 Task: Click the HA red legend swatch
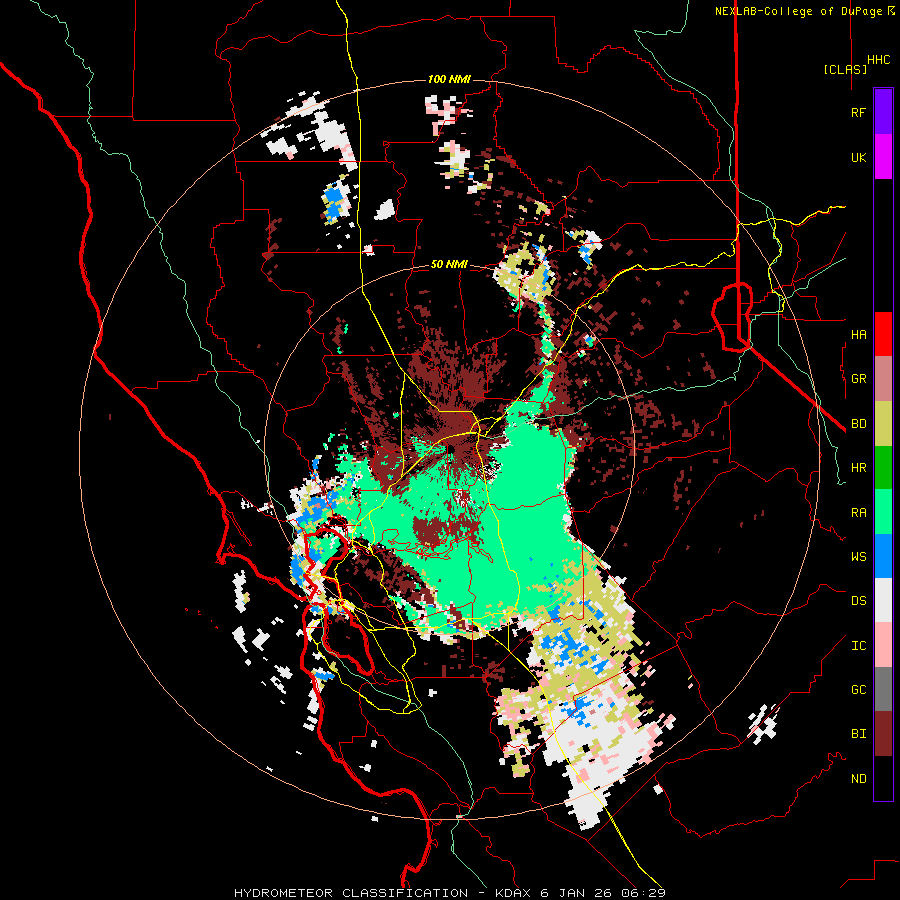point(883,334)
